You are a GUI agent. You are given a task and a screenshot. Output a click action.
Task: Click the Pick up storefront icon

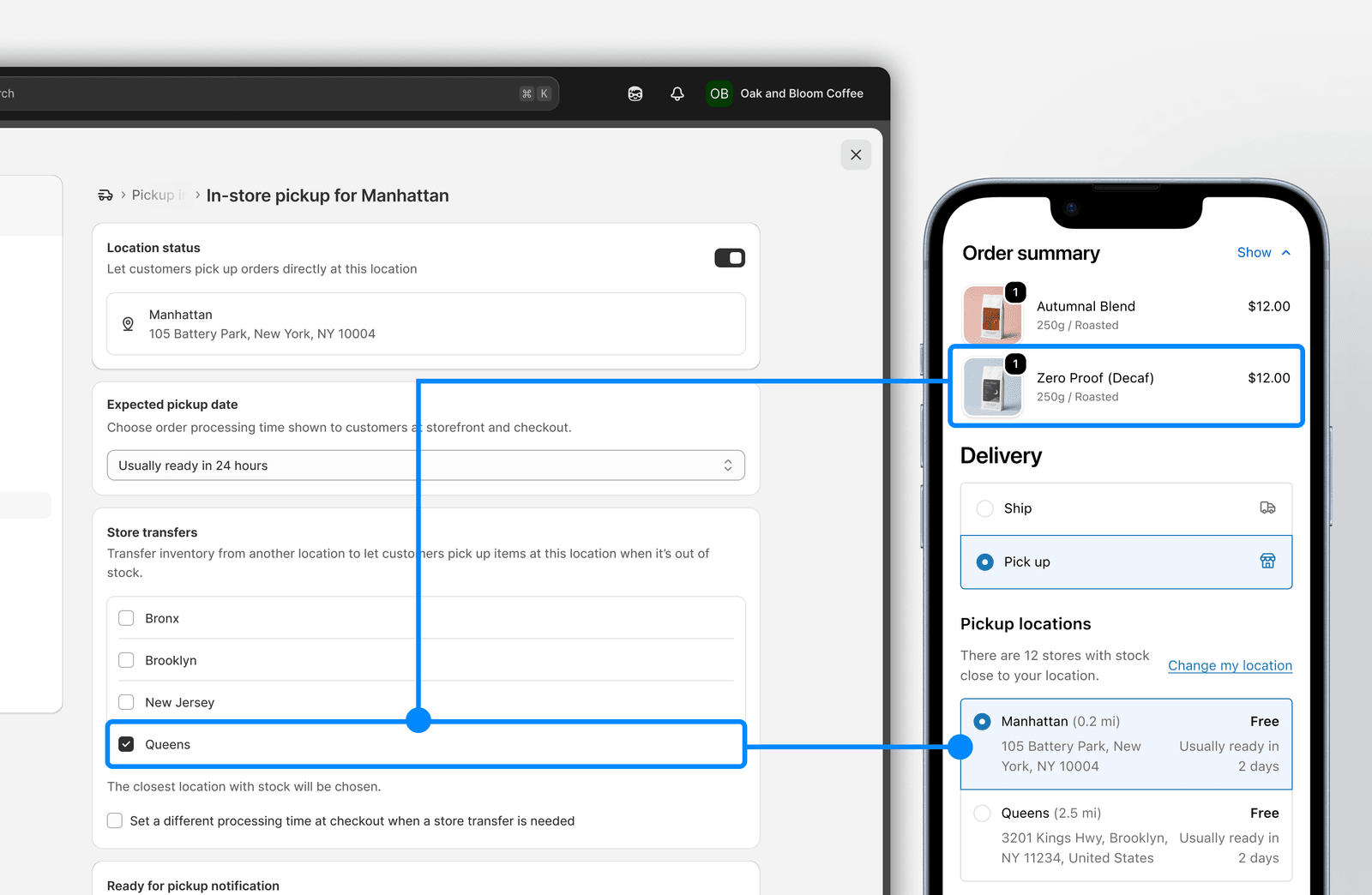click(1267, 562)
